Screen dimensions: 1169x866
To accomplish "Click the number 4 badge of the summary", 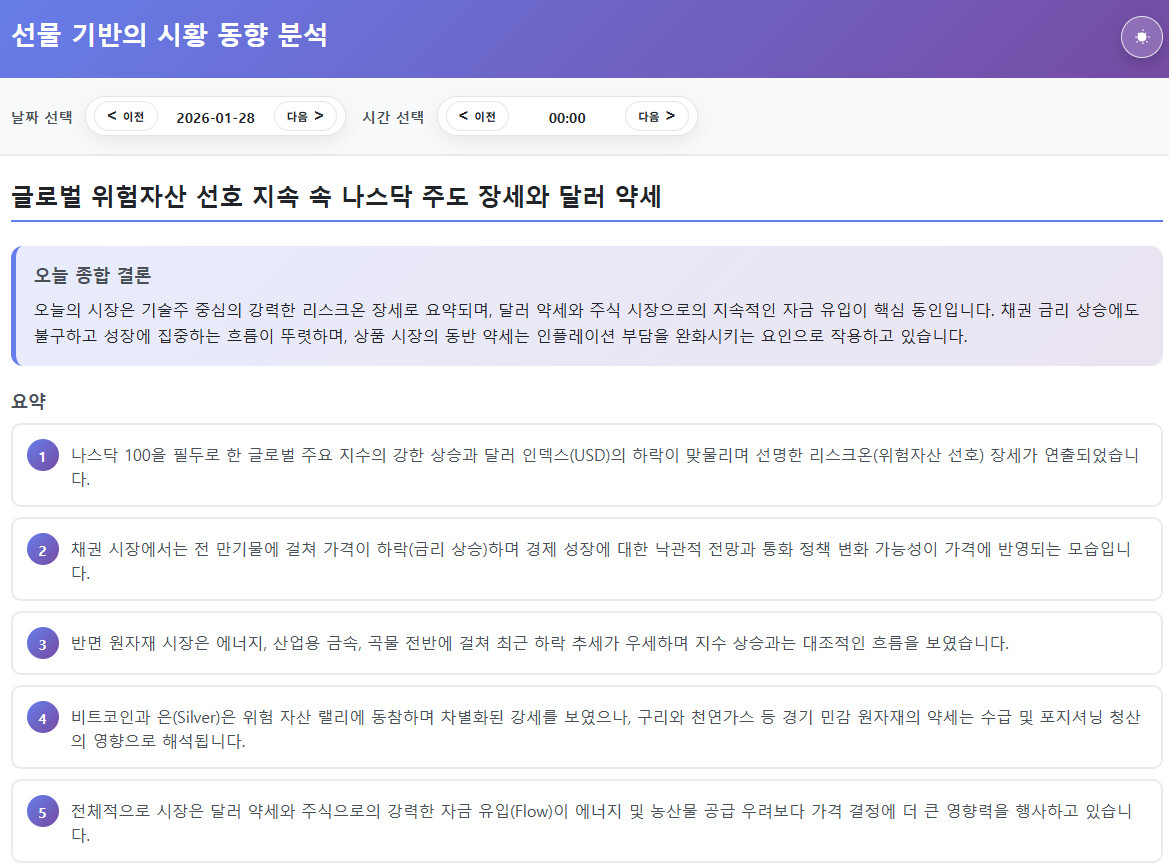I will (x=42, y=718).
